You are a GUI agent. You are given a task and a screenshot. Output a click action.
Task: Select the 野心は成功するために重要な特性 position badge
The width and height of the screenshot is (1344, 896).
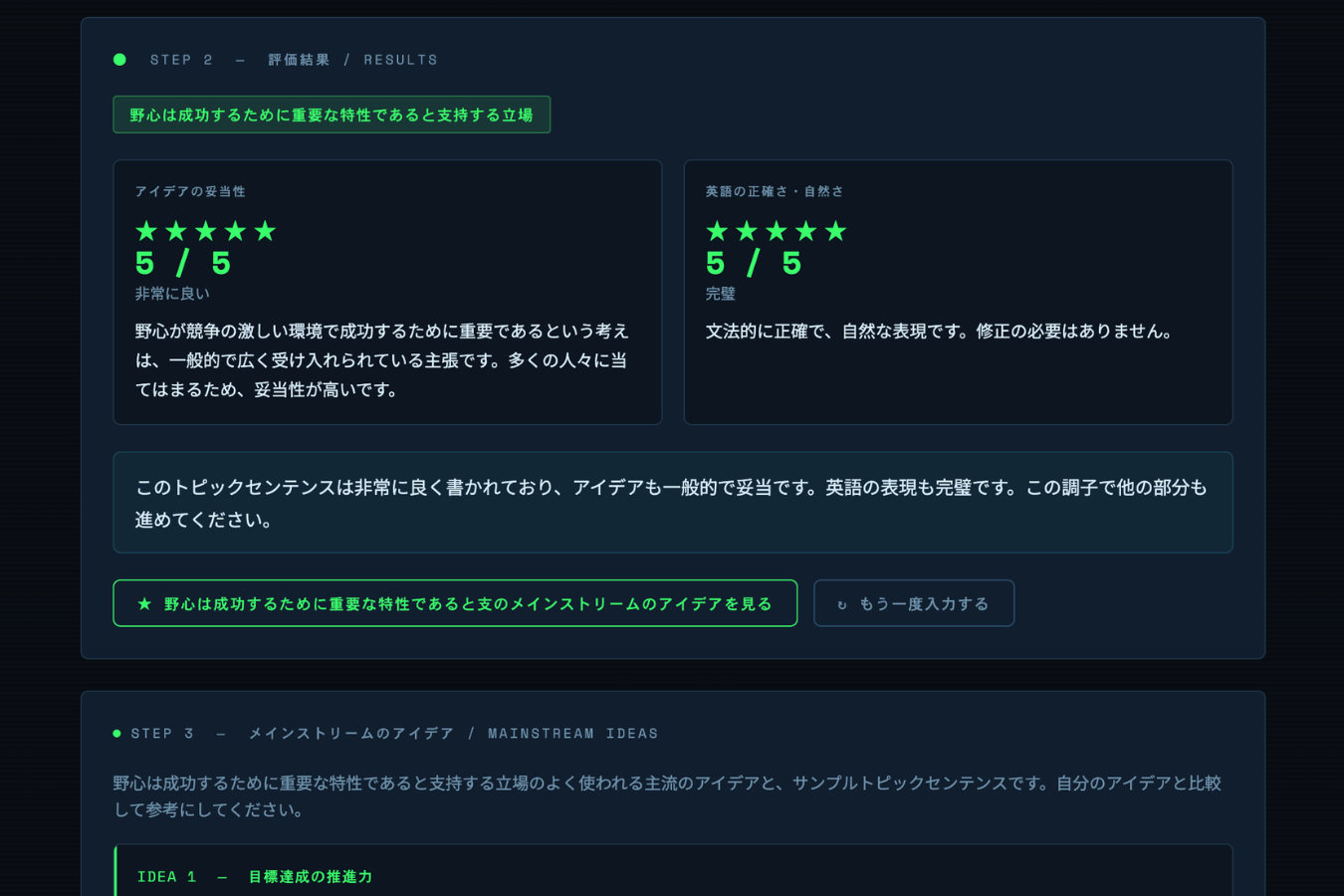[x=332, y=113]
